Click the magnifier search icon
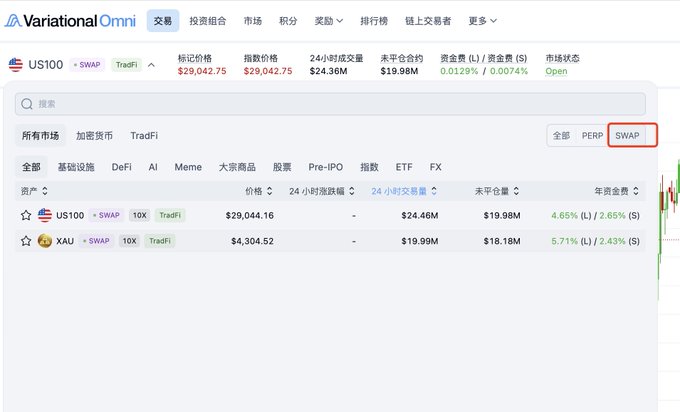The height and width of the screenshot is (412, 680). pyautogui.click(x=27, y=104)
